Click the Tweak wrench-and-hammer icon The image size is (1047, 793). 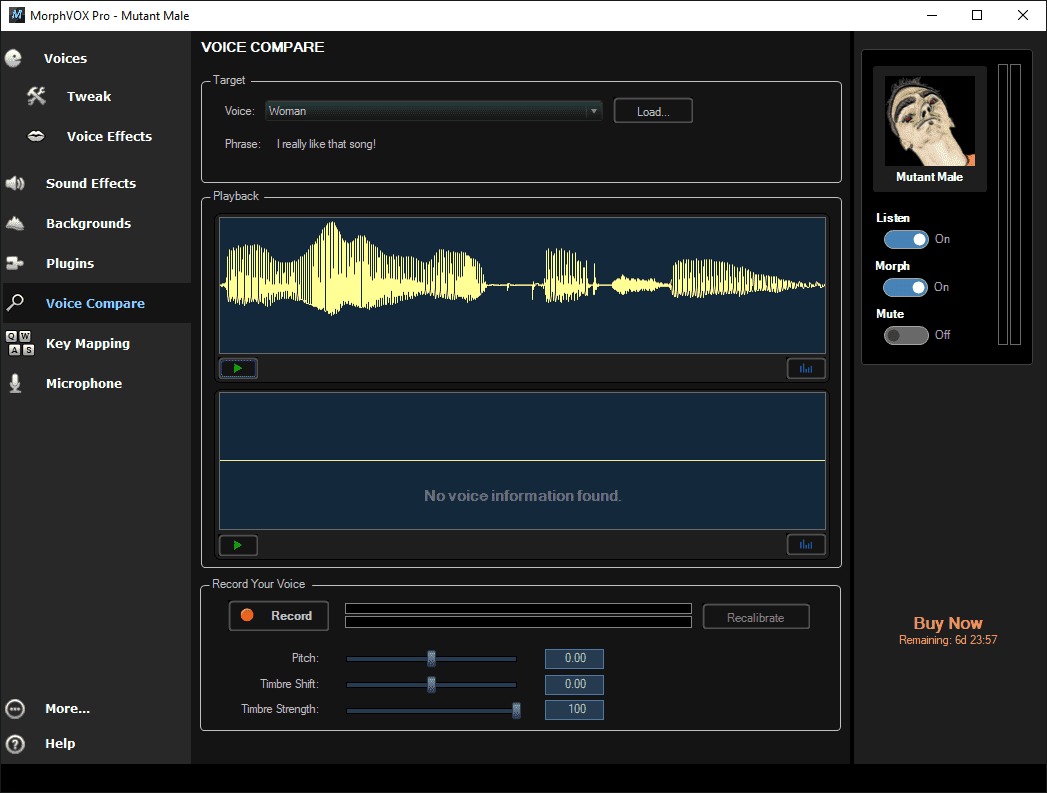click(37, 96)
